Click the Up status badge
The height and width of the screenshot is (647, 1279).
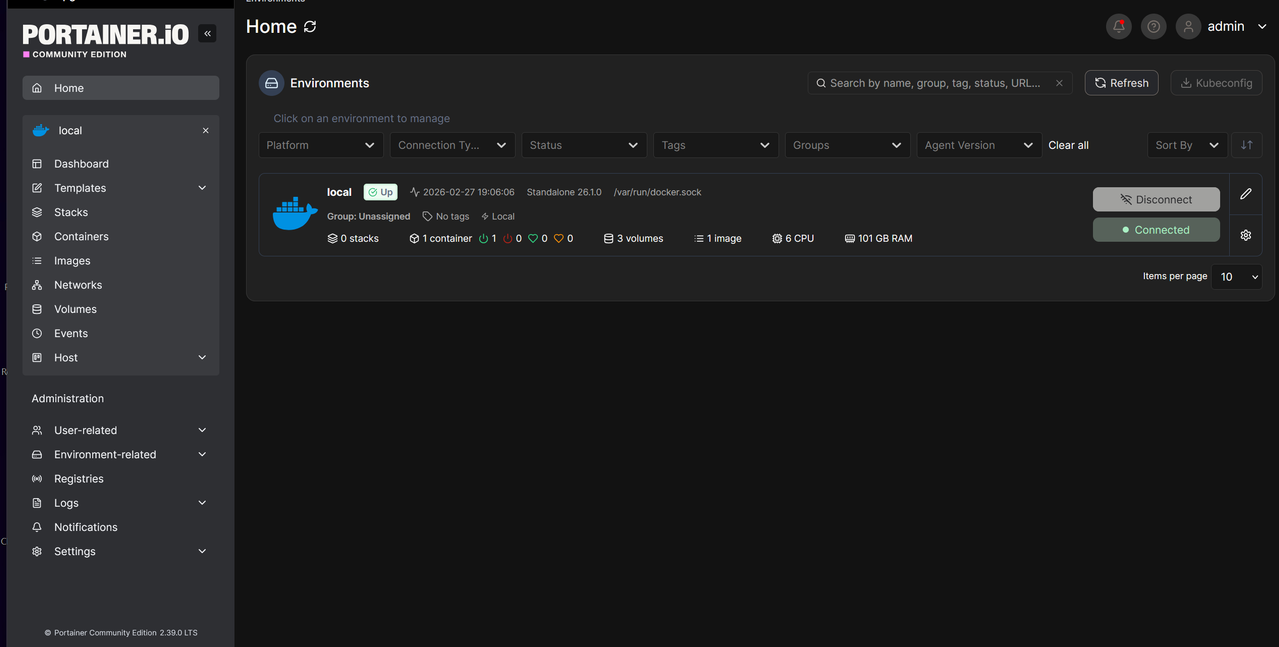point(380,192)
